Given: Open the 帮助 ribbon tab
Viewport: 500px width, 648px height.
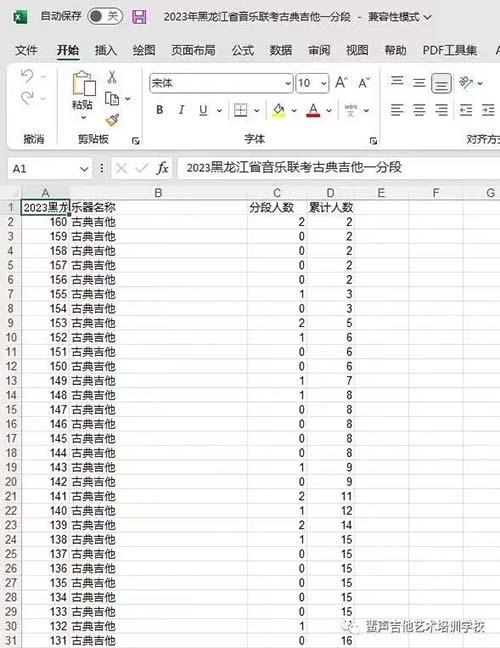Looking at the screenshot, I should coord(395,50).
